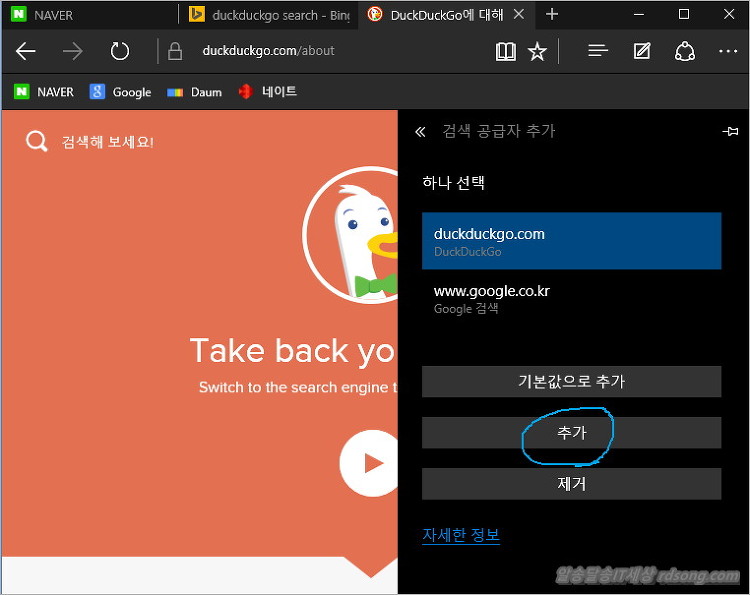Switch to the NAVER tab
The width and height of the screenshot is (750, 595).
pyautogui.click(x=90, y=15)
